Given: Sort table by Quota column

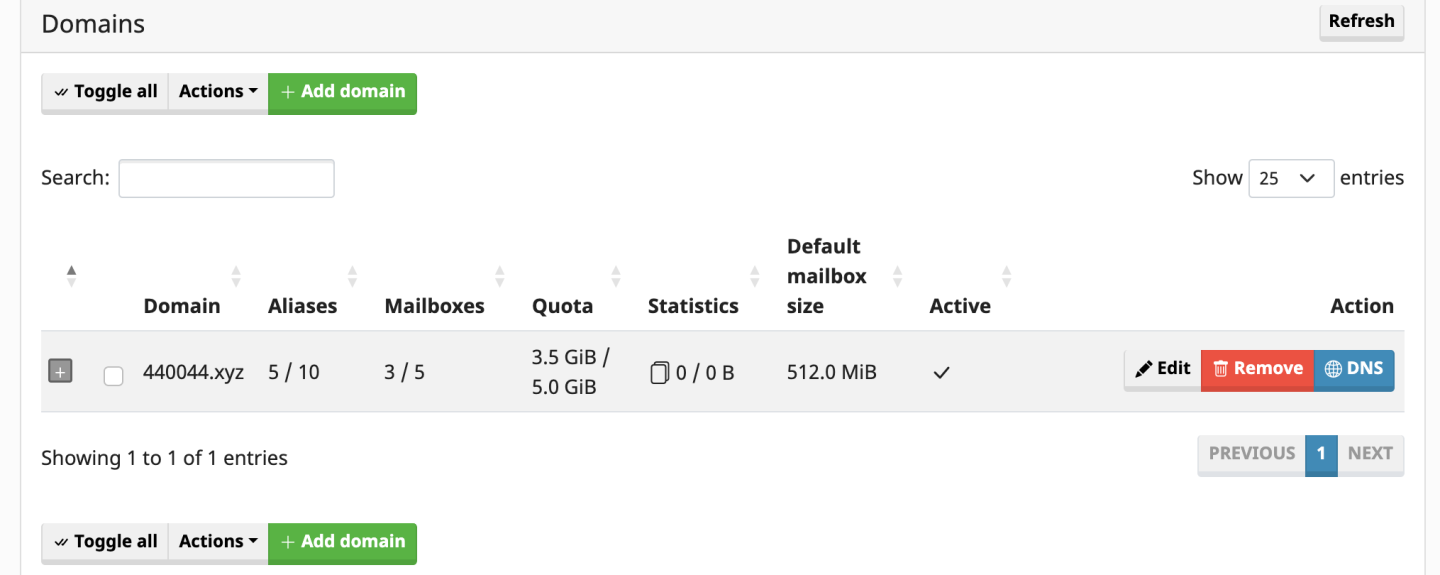Looking at the screenshot, I should (x=616, y=276).
